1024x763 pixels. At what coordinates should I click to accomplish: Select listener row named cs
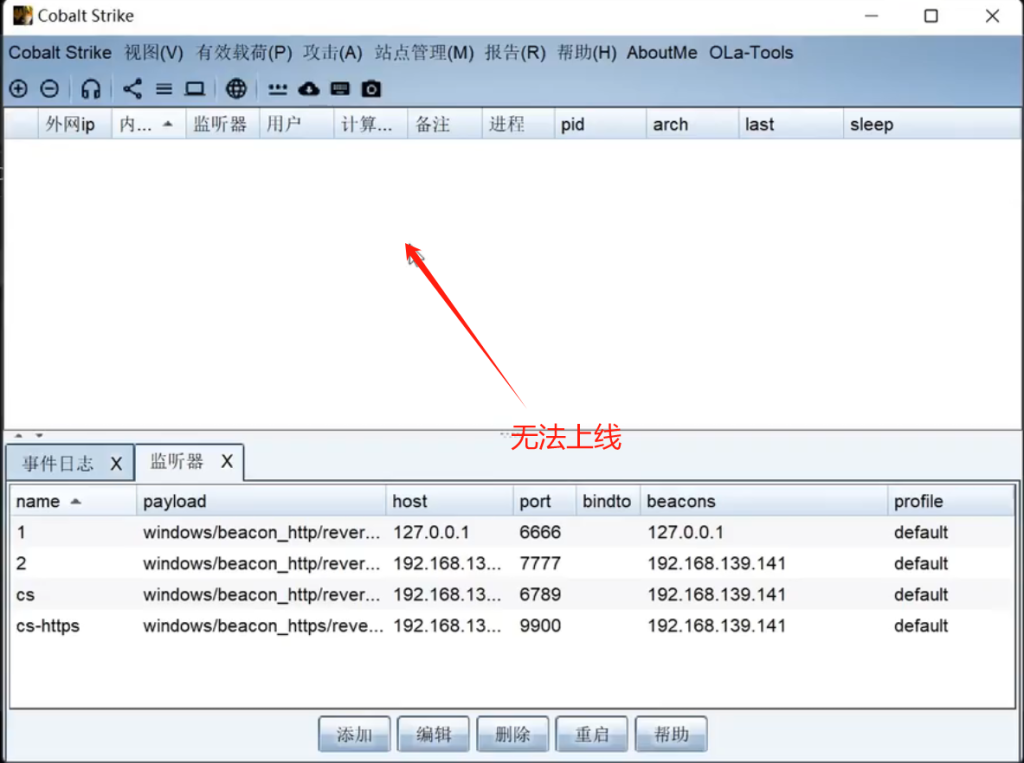click(x=512, y=594)
